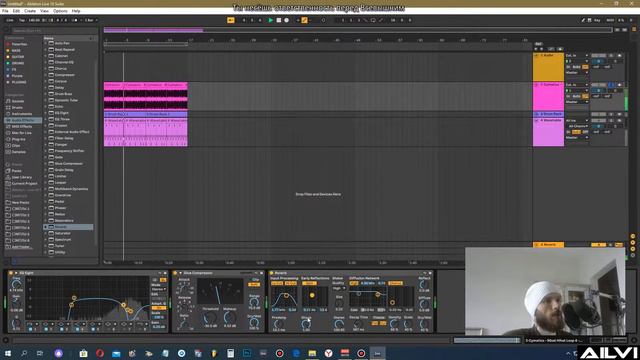Select the Echo device in list
This screenshot has width=640, height=360.
click(x=59, y=107)
